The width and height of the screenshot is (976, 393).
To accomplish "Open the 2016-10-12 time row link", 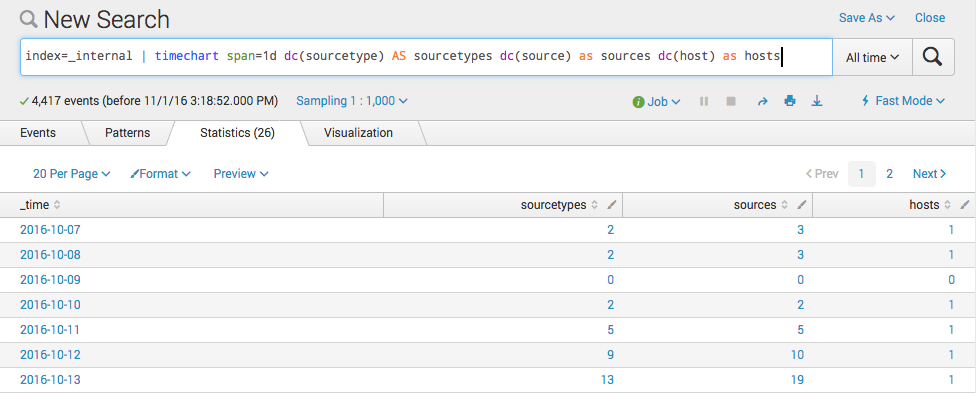I will point(50,354).
